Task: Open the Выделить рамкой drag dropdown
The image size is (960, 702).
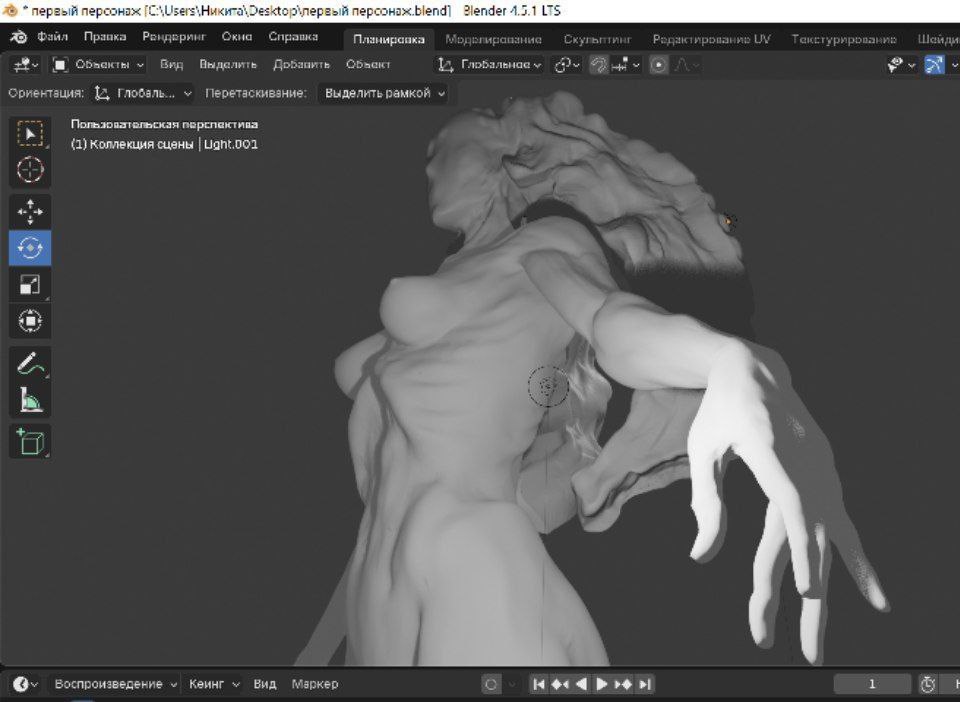Action: [384, 93]
